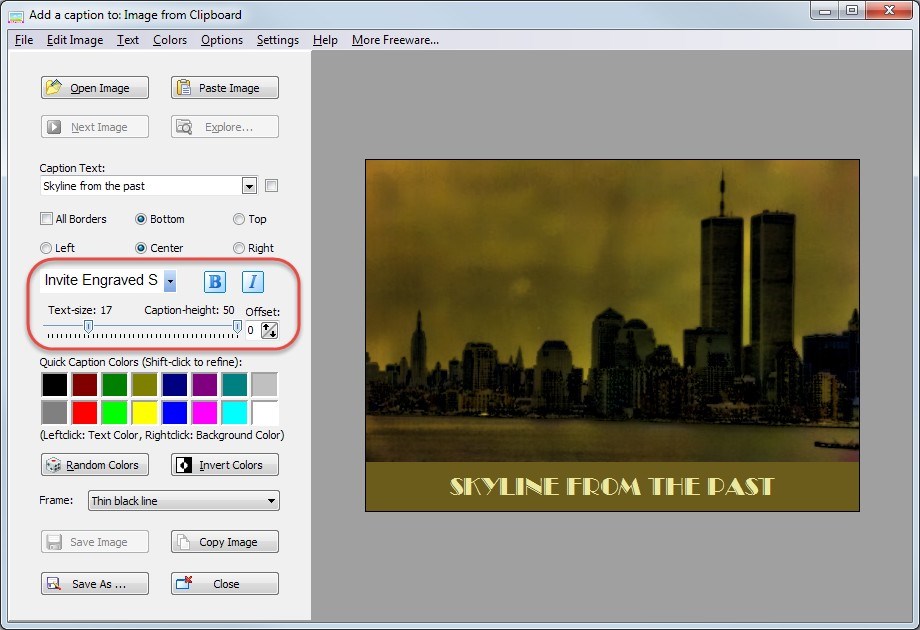Image resolution: width=920 pixels, height=630 pixels.
Task: Click the Random Colors dice button
Action: [95, 465]
